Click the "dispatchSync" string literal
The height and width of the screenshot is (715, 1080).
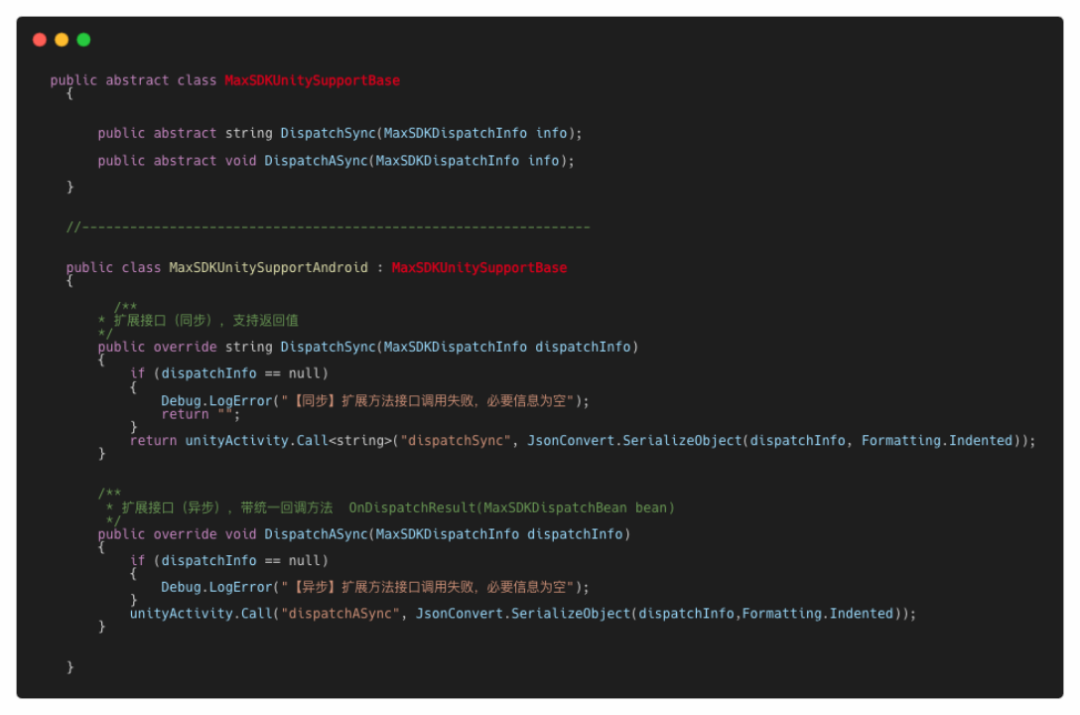[x=456, y=440]
